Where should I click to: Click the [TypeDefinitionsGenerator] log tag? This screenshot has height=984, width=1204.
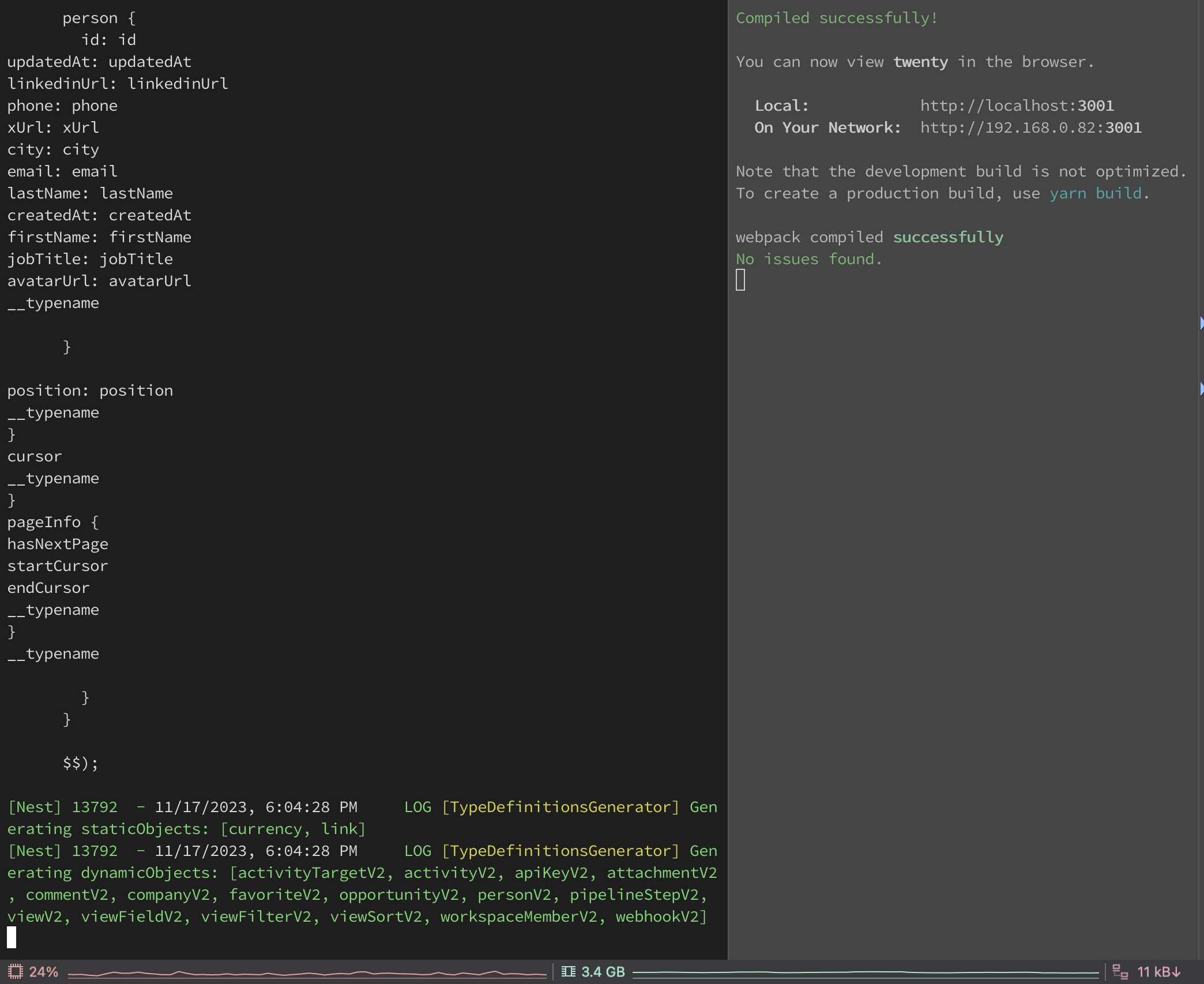pos(559,807)
